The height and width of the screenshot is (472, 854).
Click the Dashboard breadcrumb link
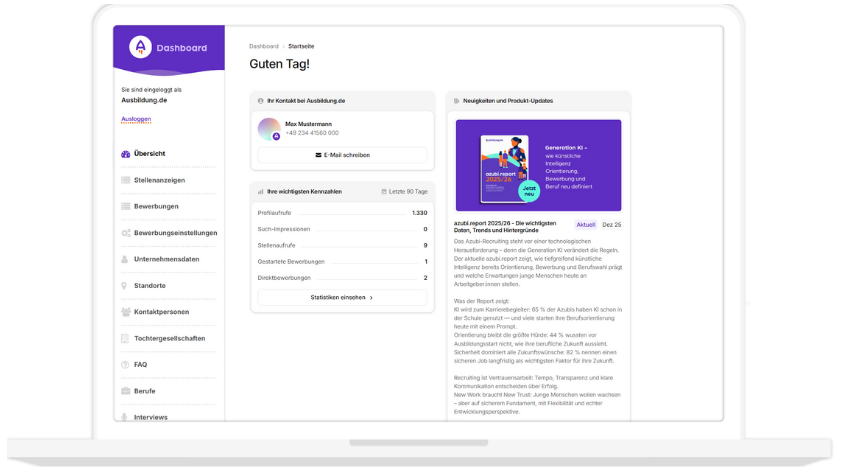click(264, 46)
